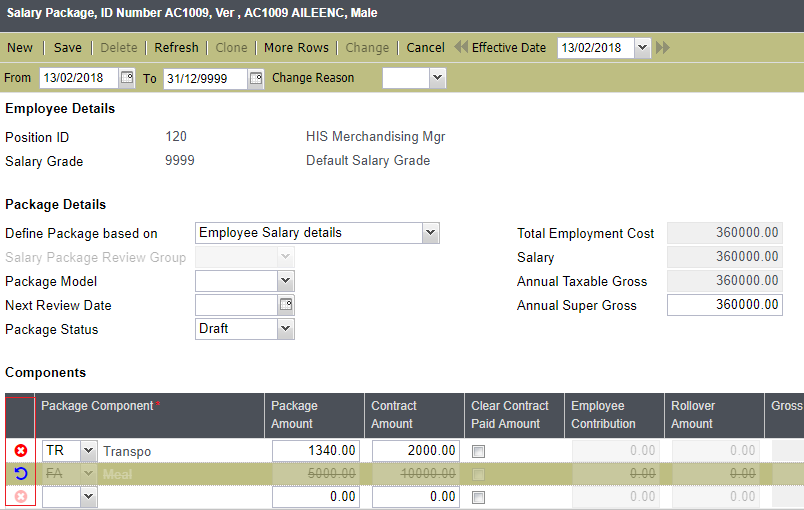Click Save in the toolbar
Viewport: 804px width, 510px height.
coord(68,47)
